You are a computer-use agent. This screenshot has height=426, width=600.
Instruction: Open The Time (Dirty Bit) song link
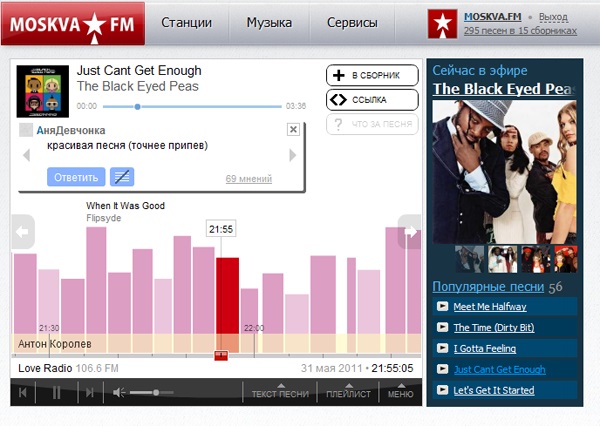494,328
